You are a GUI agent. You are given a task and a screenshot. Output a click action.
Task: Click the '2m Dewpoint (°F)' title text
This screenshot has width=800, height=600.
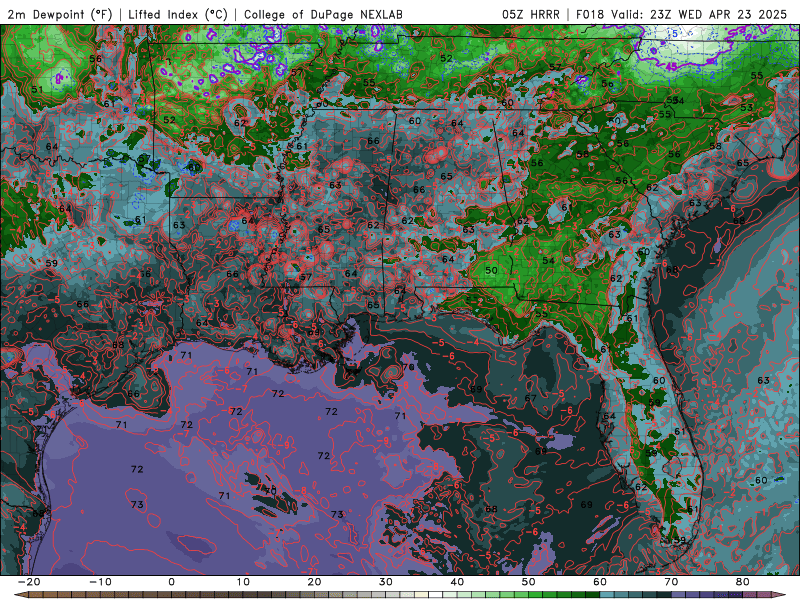point(60,14)
